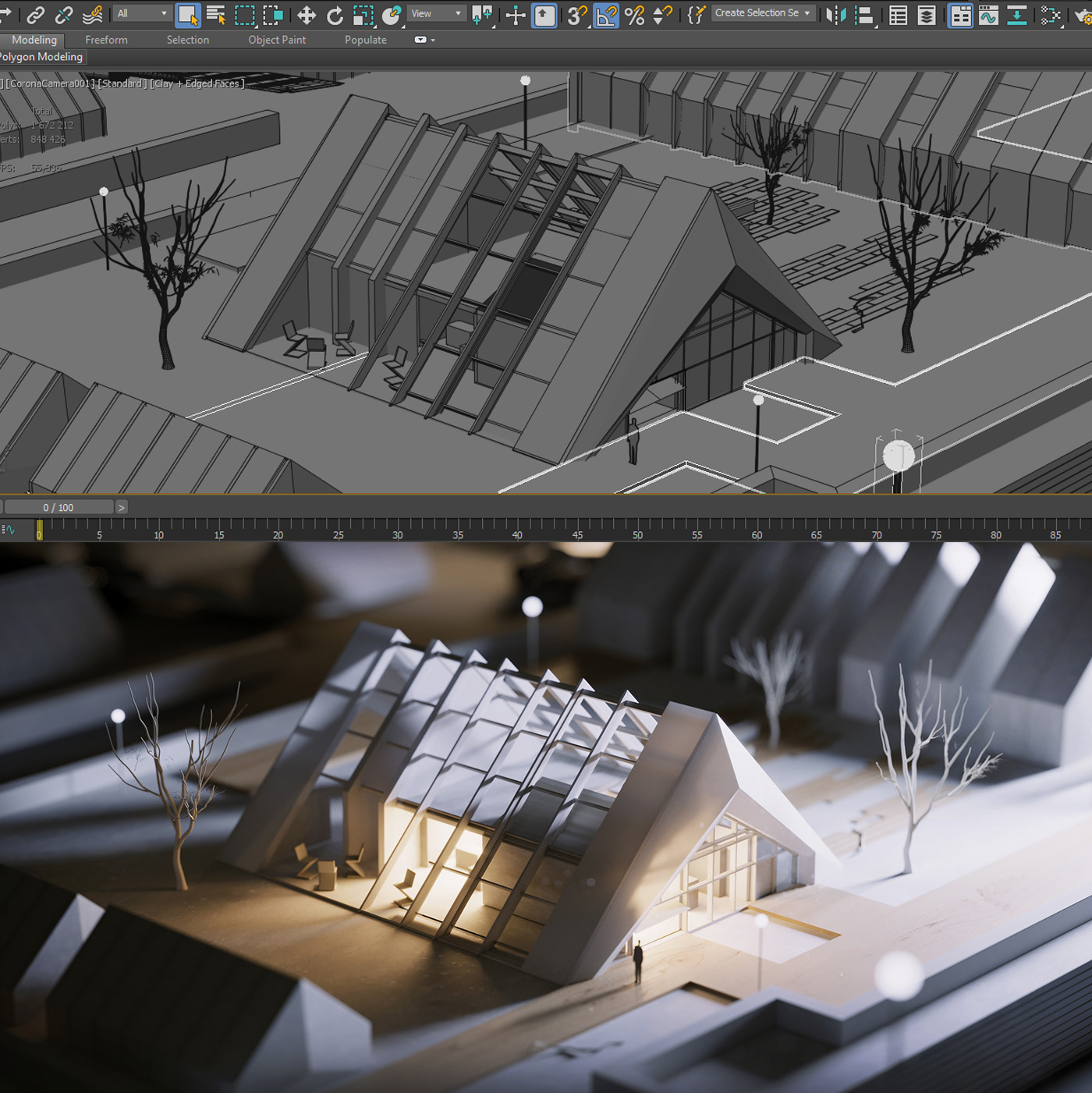The height and width of the screenshot is (1093, 1092).
Task: Open the Object Paint ribbon tab
Action: tap(277, 40)
